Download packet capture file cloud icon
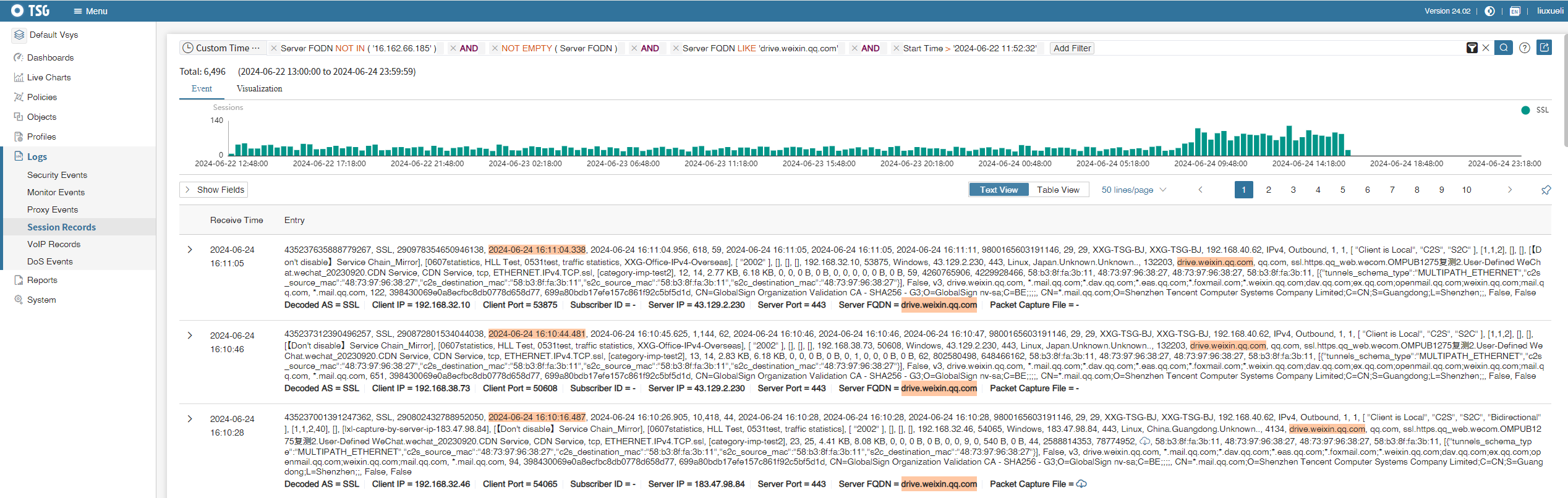Viewport: 1568px width, 498px height. coord(1081,484)
